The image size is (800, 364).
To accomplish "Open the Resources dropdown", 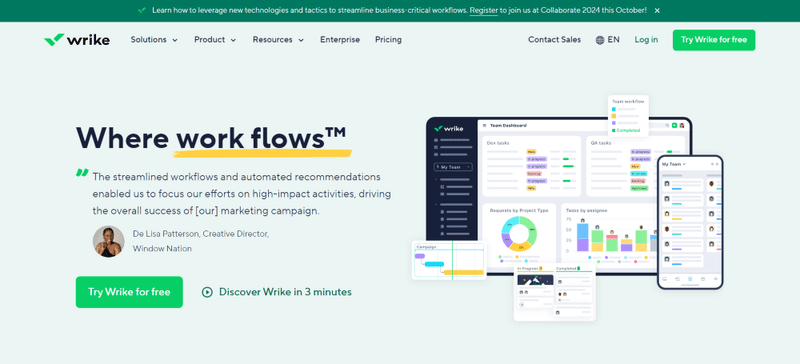I will [x=278, y=40].
